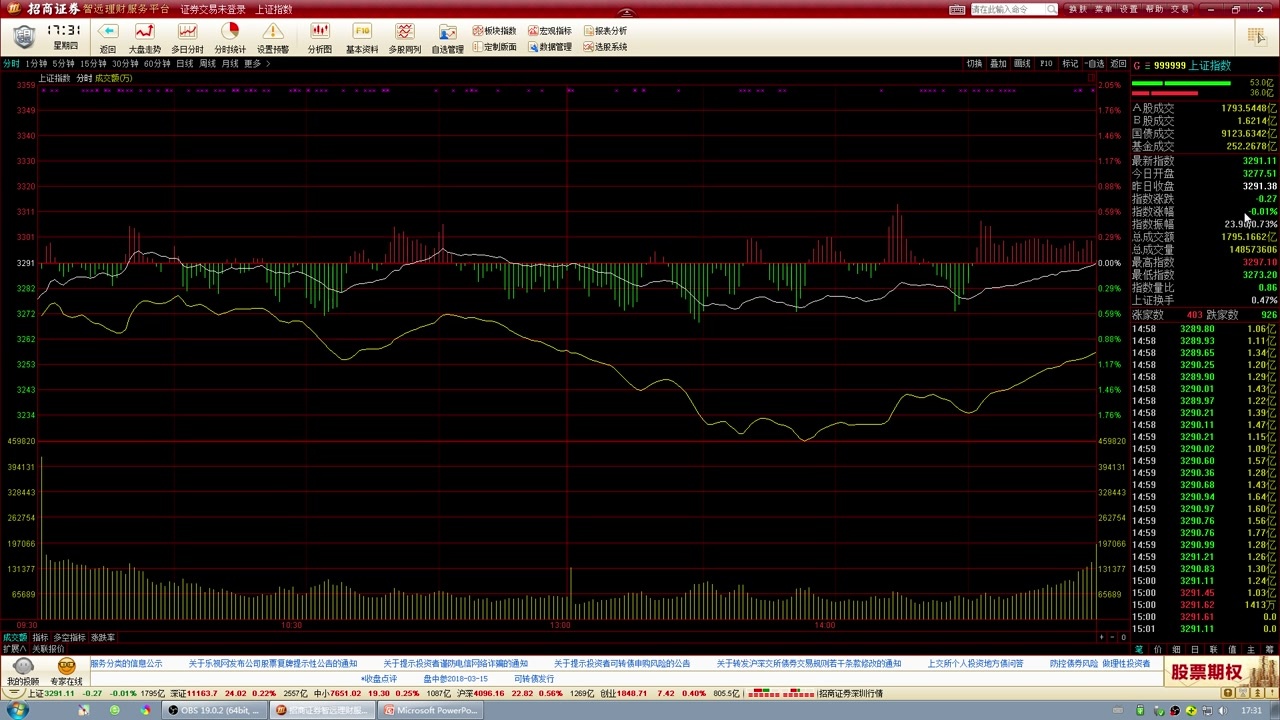Click the soft keyboard icon
Screen dimensions: 1280x720
[957, 9]
